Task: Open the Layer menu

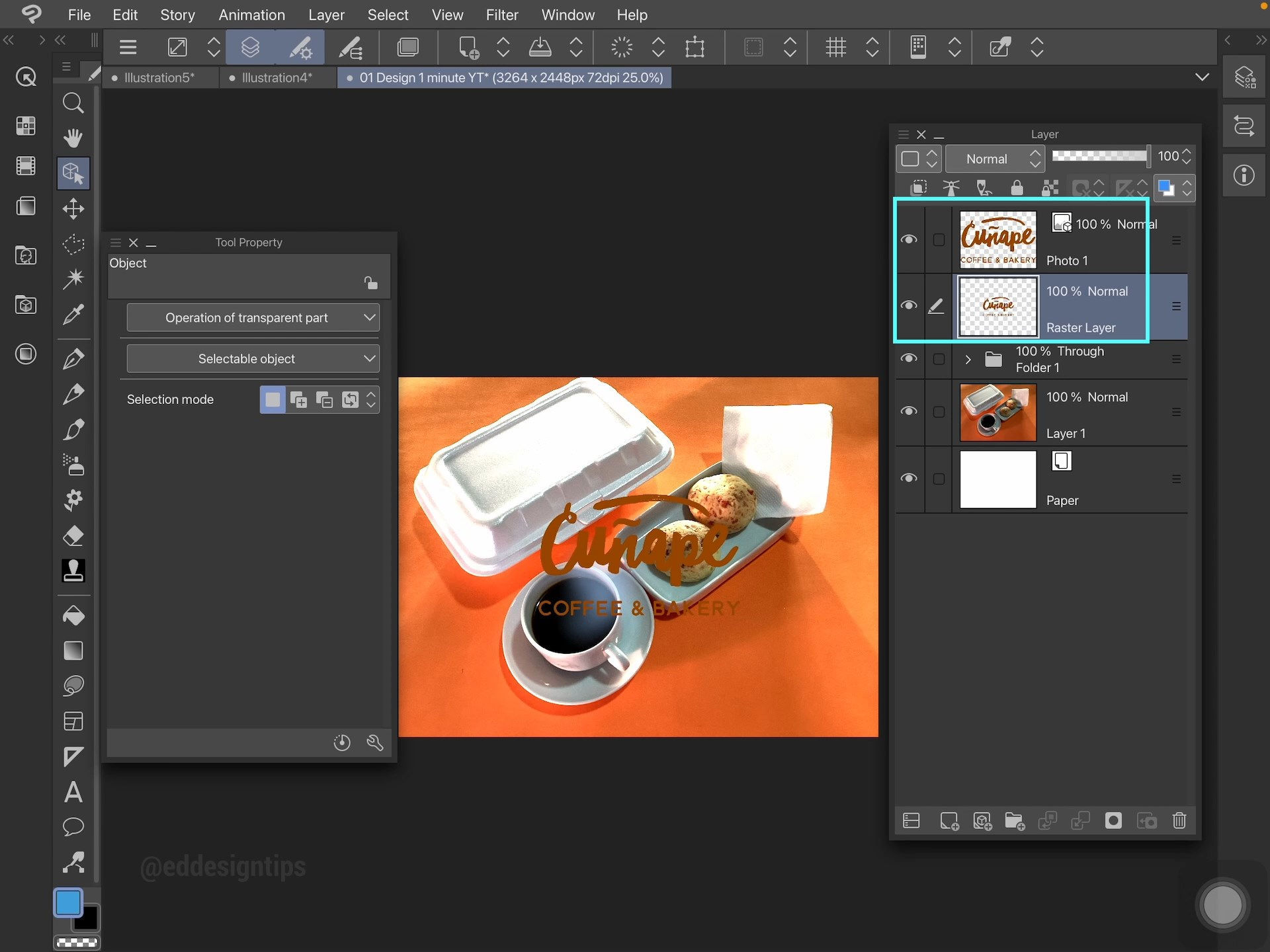Action: 326,15
